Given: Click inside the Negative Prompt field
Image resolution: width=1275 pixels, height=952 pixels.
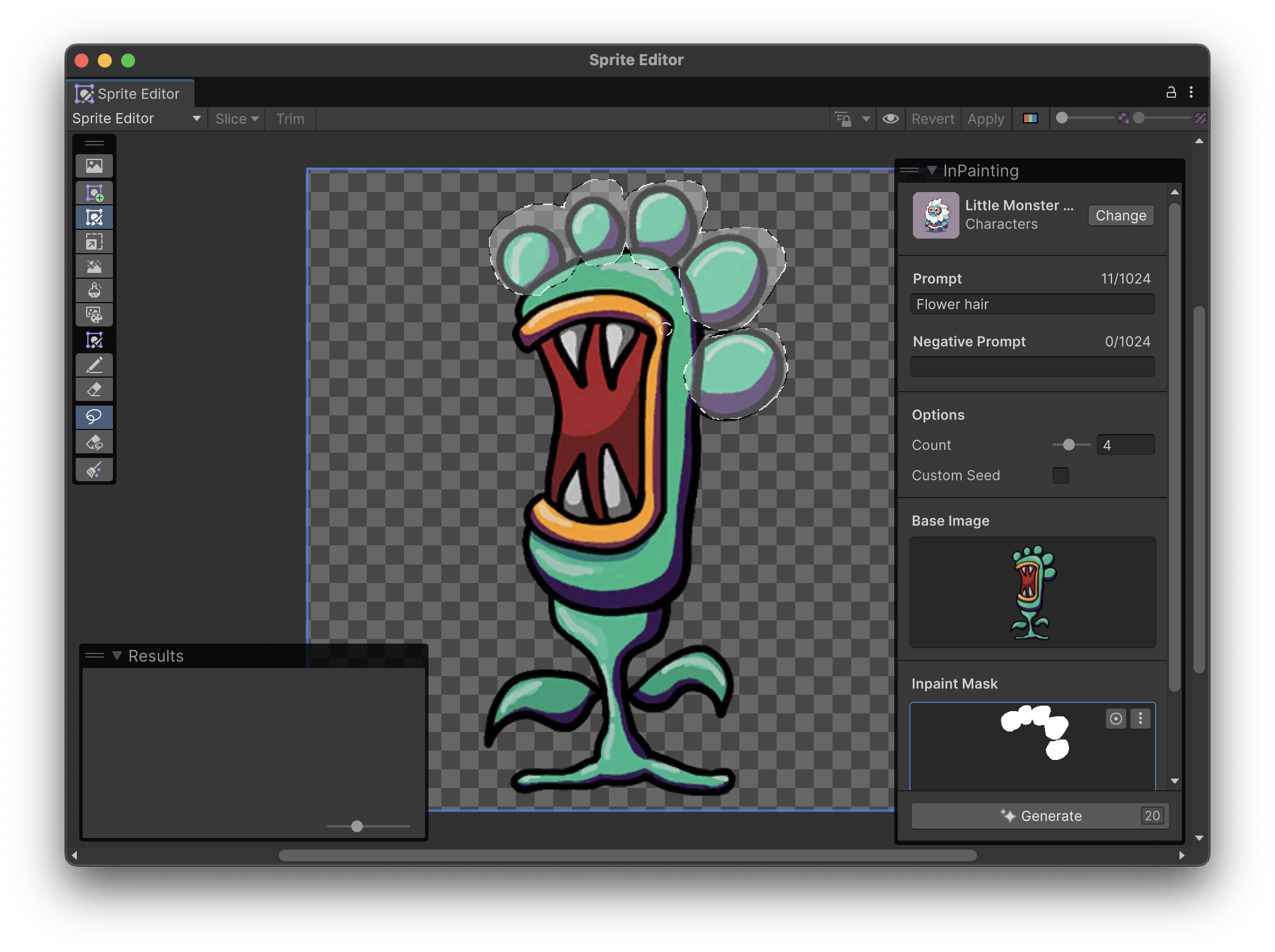Looking at the screenshot, I should click(x=1032, y=366).
